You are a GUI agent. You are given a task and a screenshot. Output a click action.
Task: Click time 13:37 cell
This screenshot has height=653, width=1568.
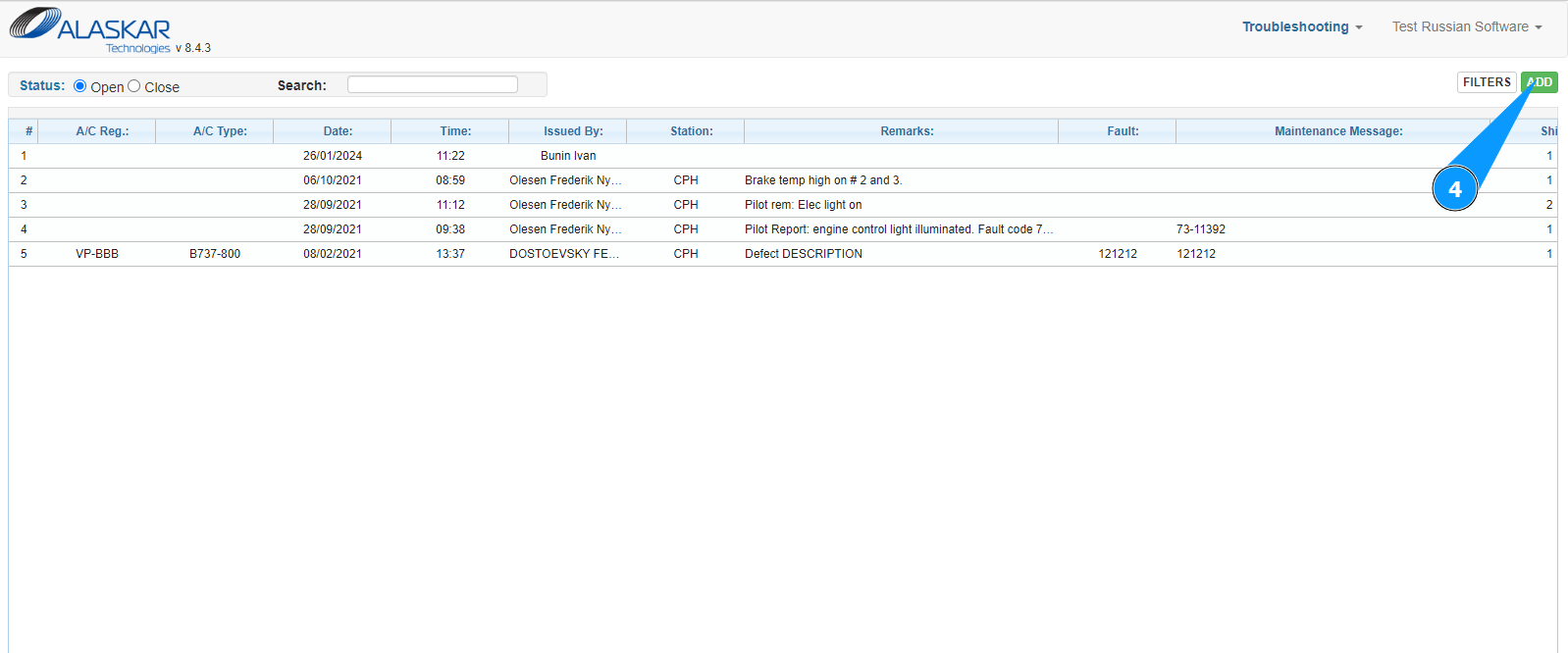(x=450, y=254)
